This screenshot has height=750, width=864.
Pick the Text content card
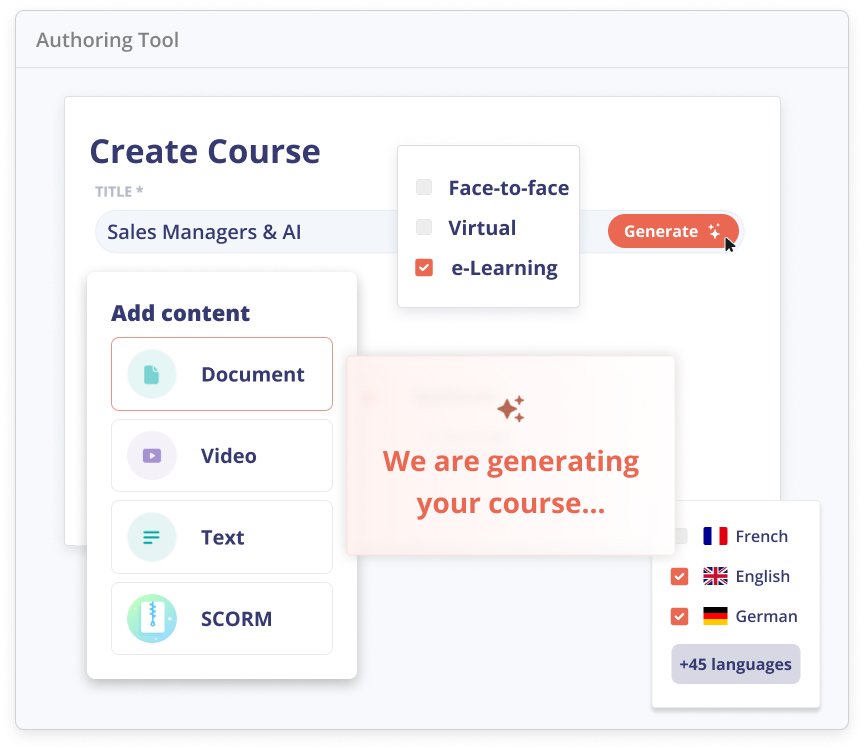tap(222, 537)
